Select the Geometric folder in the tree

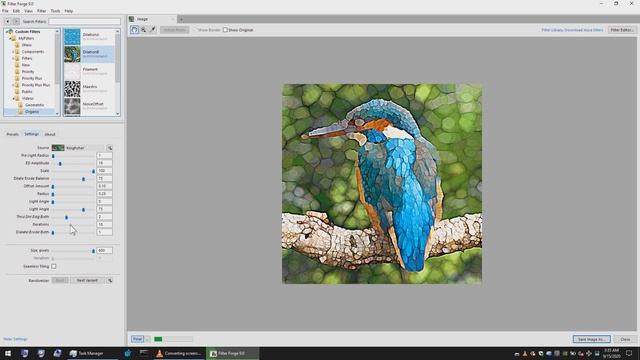(x=34, y=105)
